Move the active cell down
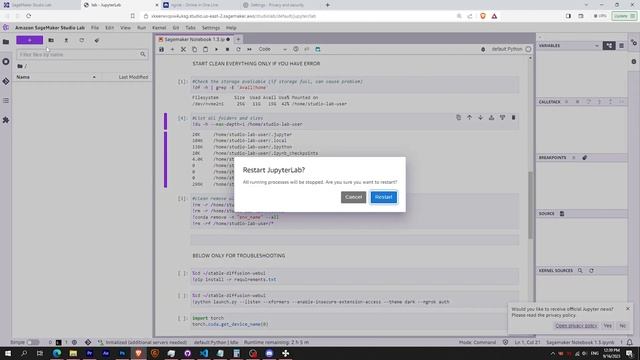640x360 pixels. coord(480,118)
